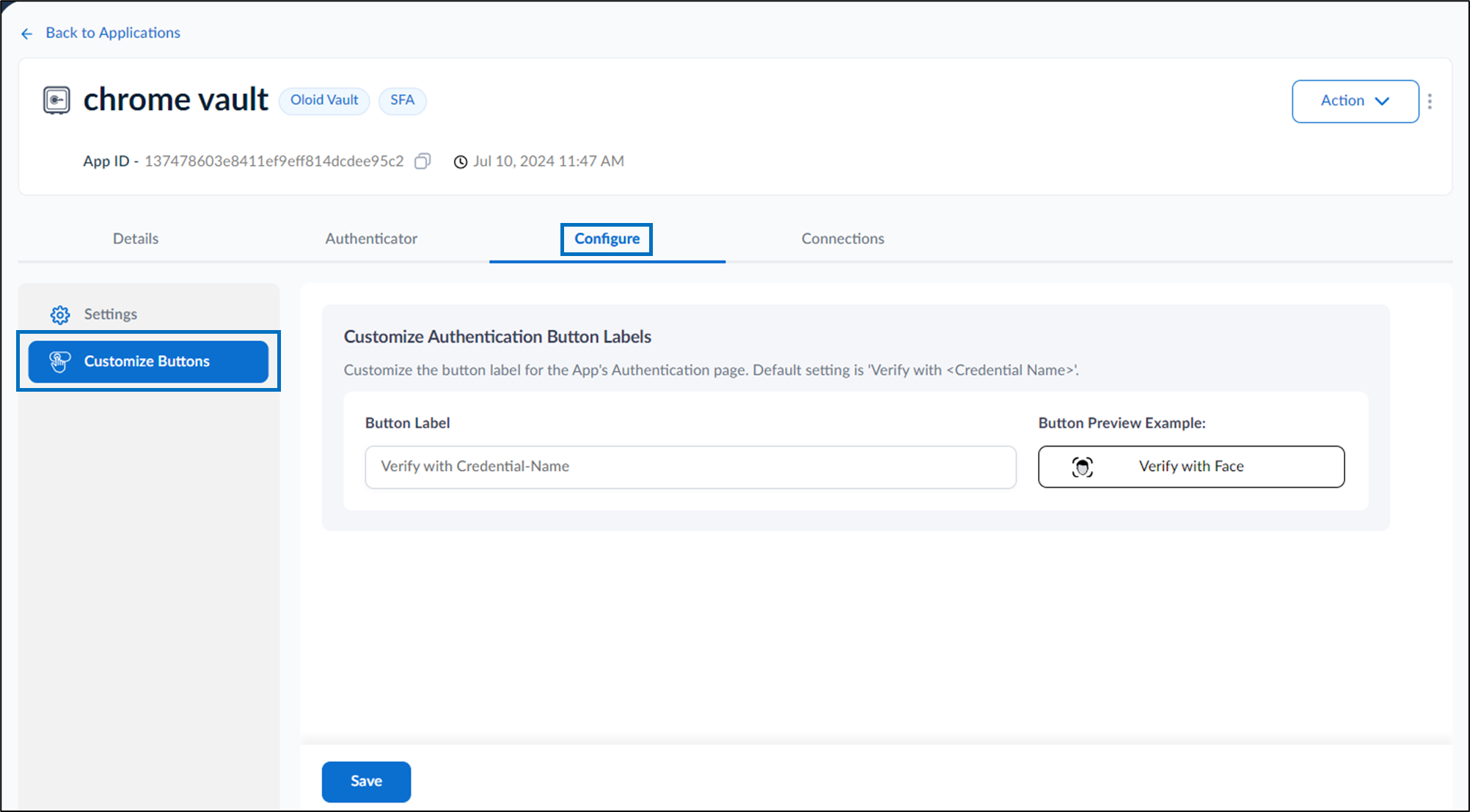Copy the App ID with copy icon
The width and height of the screenshot is (1470, 812).
423,161
